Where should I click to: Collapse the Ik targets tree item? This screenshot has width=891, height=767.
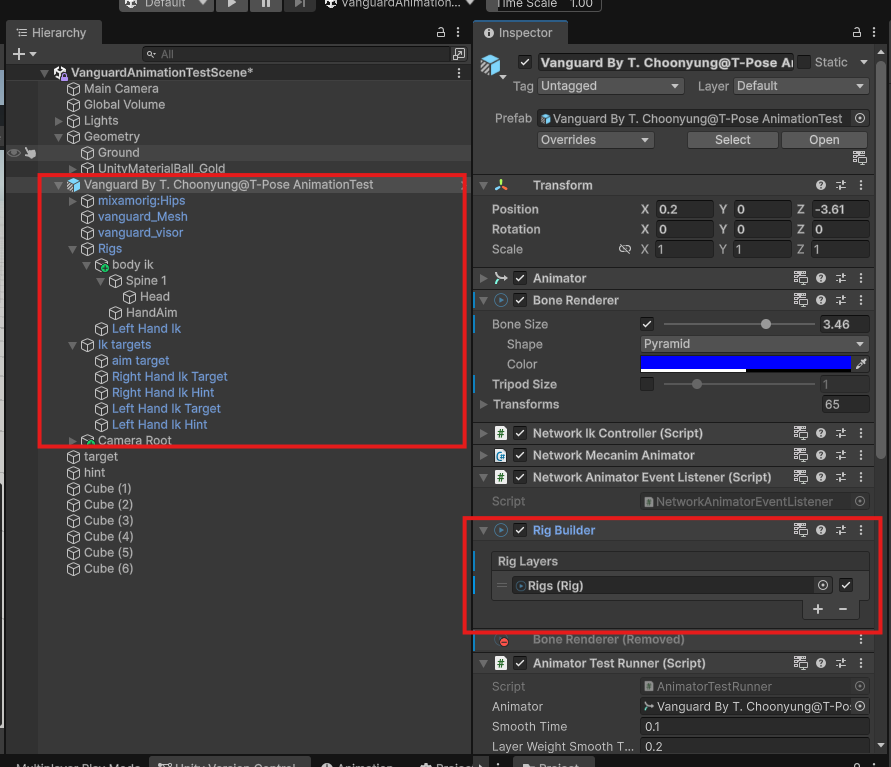click(x=72, y=345)
